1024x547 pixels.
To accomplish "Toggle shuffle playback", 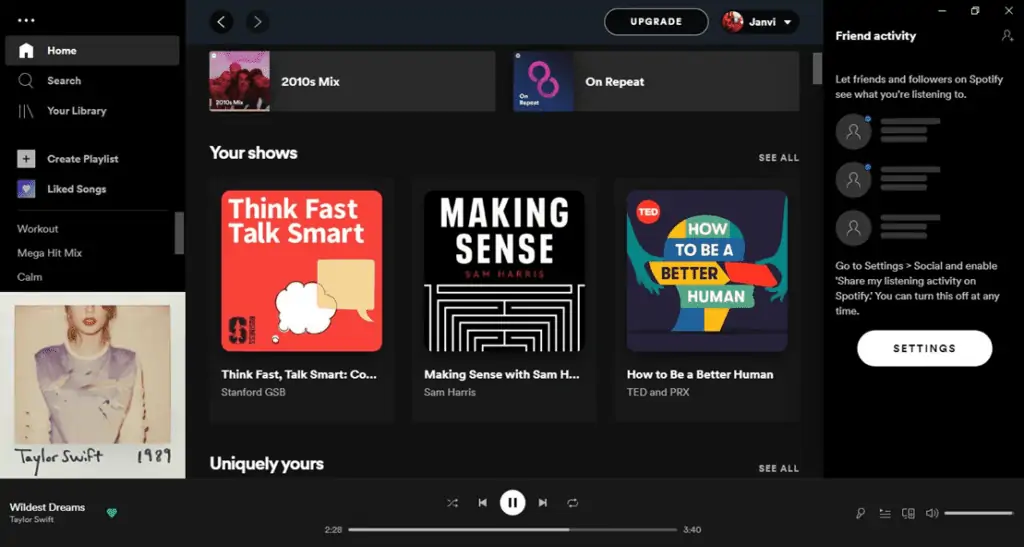I will 452,503.
